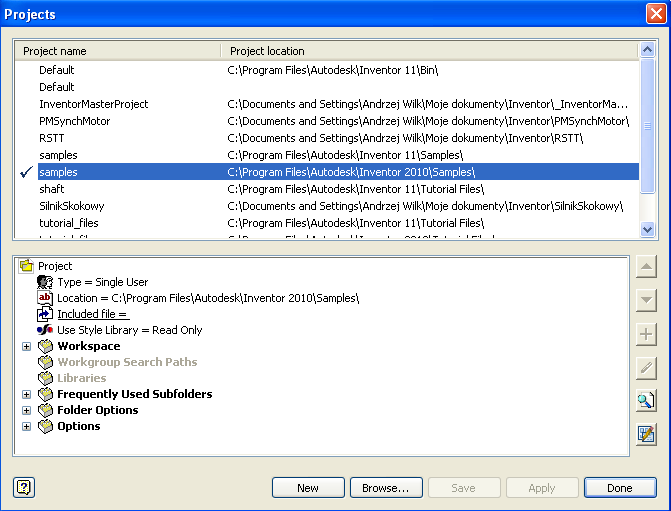Click the Location 'ab' text icon

click(45, 298)
